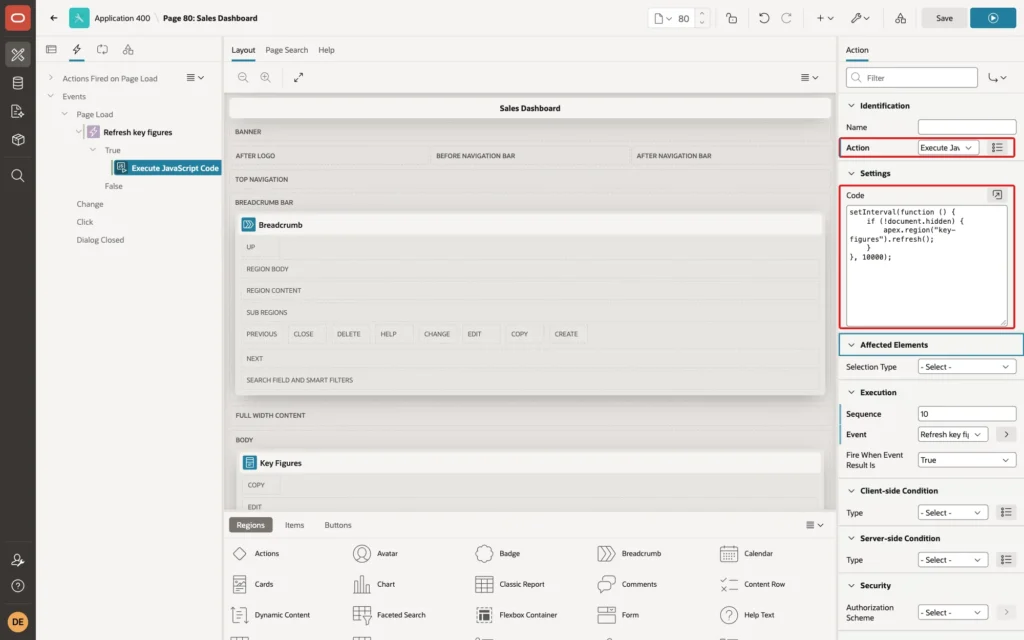Open Client-side Condition Type dropdown

click(x=952, y=513)
